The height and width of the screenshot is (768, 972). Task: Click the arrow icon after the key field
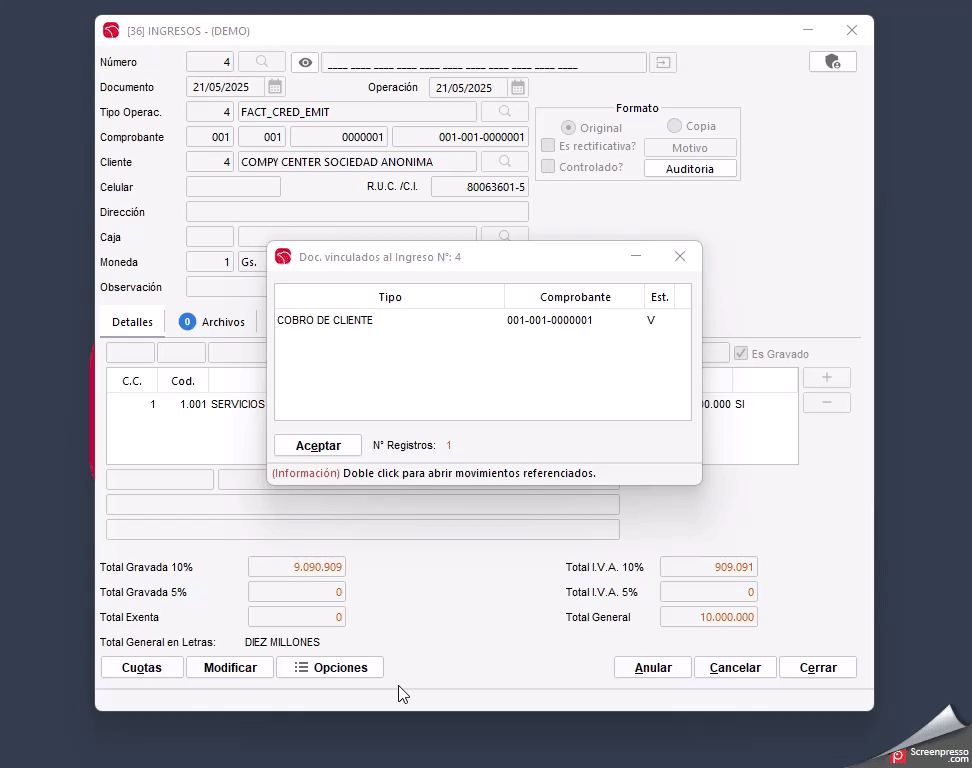pyautogui.click(x=662, y=63)
